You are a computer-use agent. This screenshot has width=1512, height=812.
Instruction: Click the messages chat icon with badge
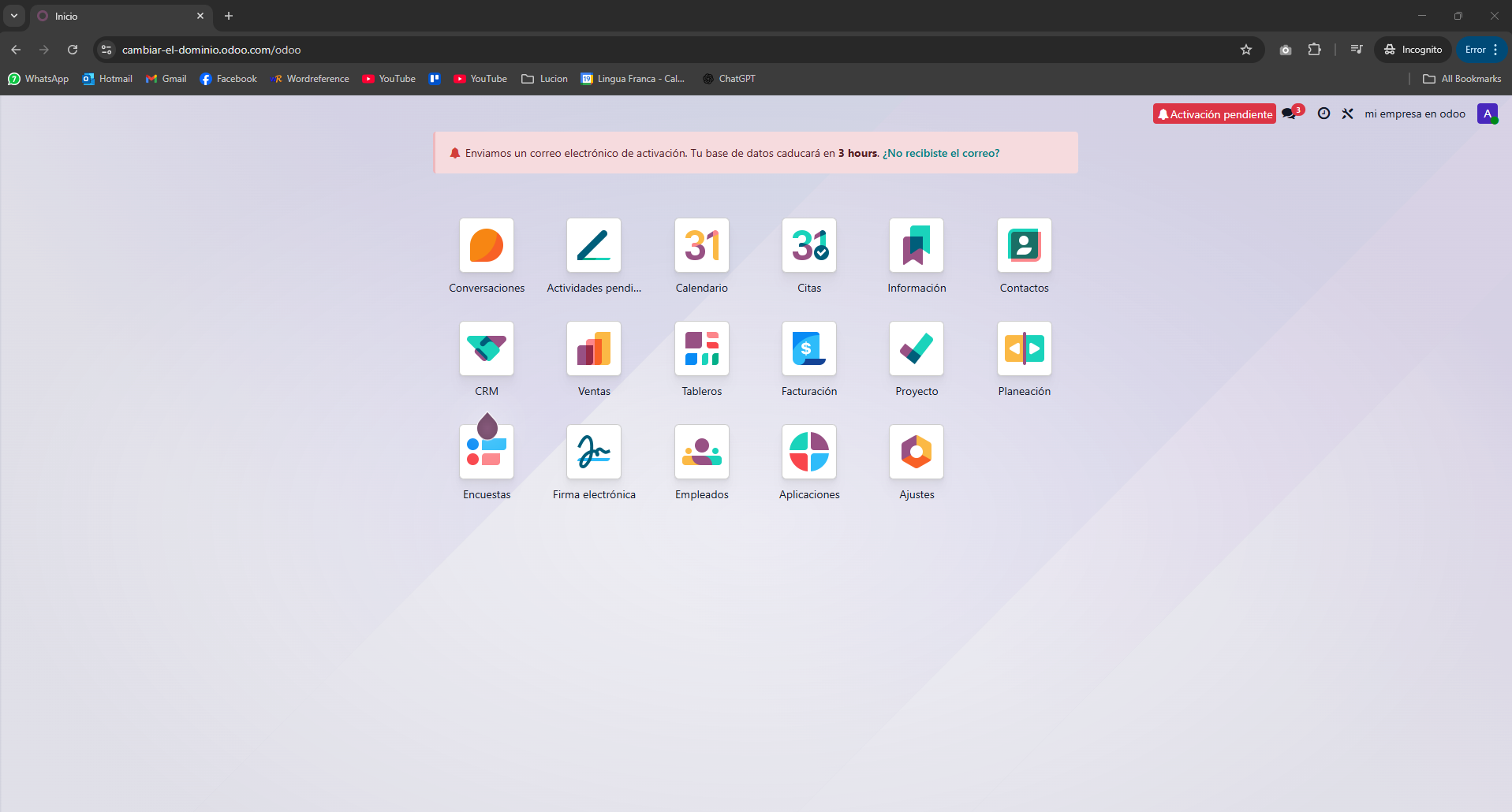1290,114
